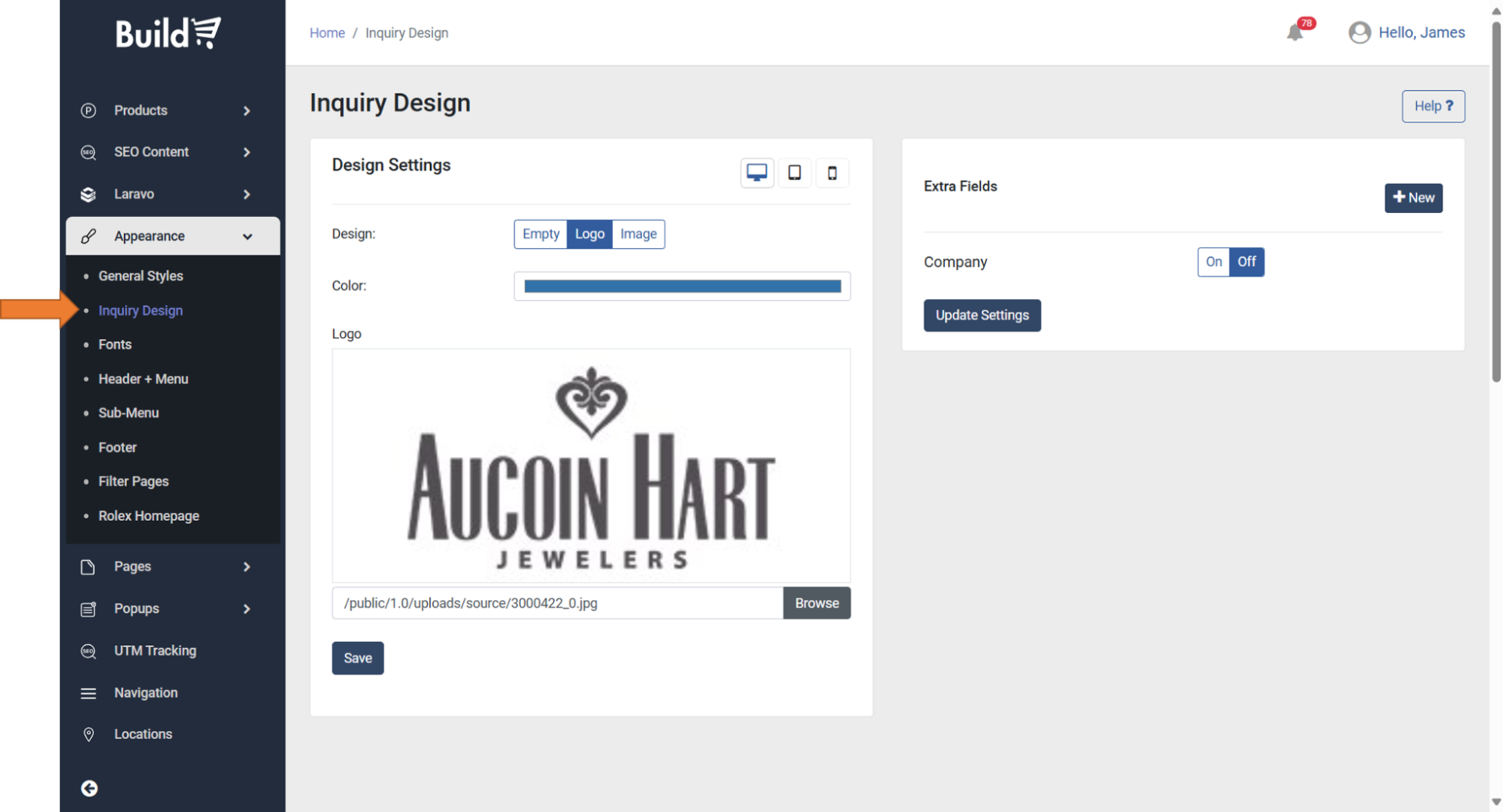Screen dimensions: 1503x812
Task: Select the Image design option
Action: [638, 234]
